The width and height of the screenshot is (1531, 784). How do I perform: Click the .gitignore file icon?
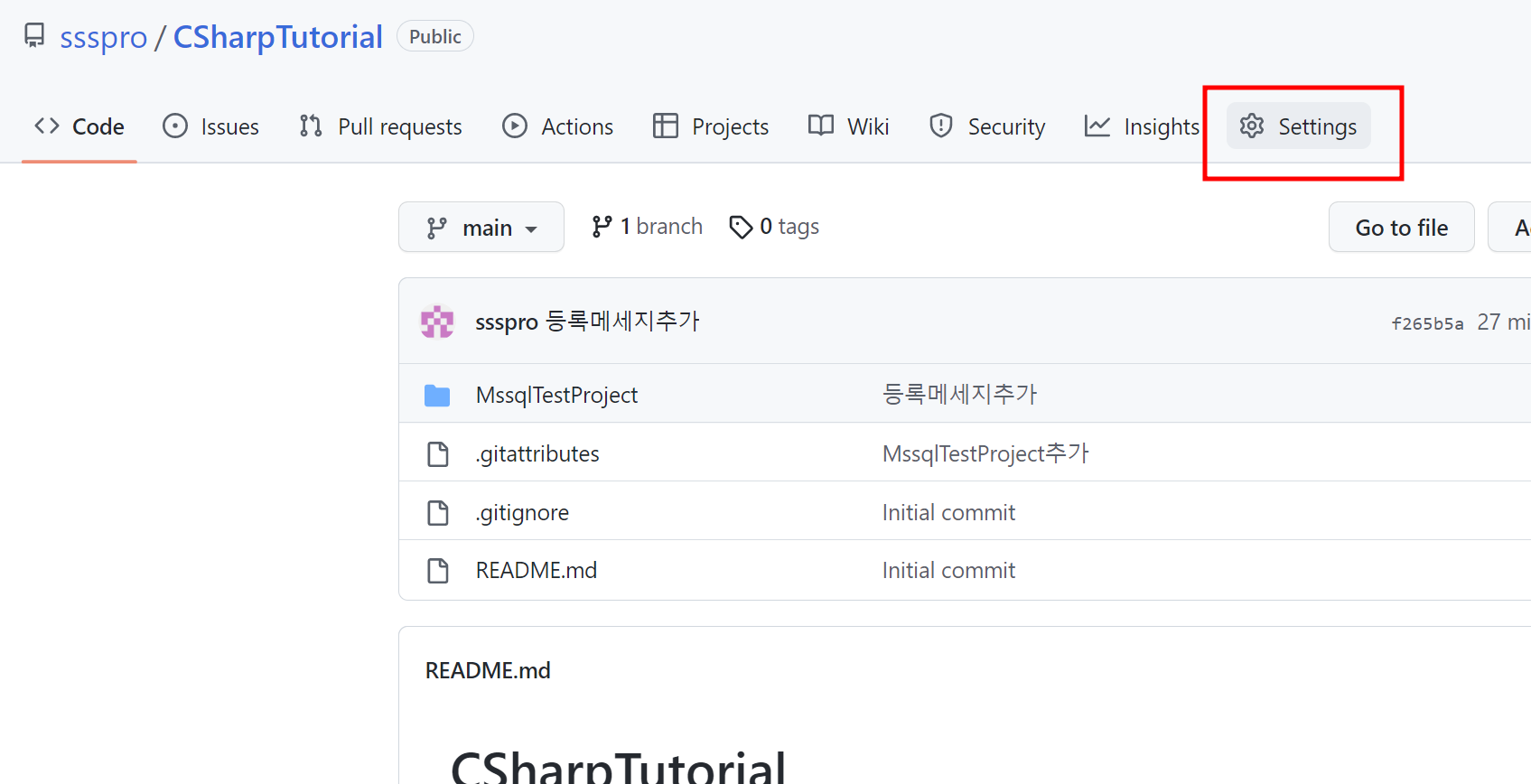click(438, 512)
